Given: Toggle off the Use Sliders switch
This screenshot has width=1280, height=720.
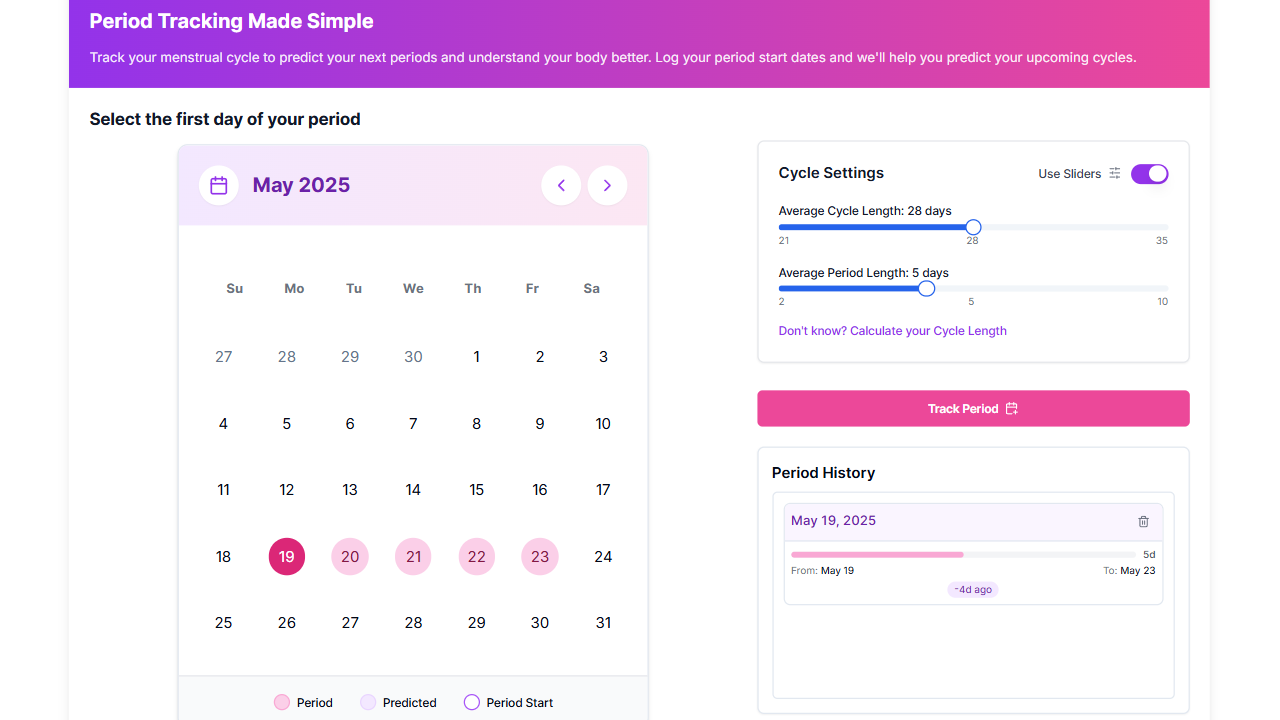Looking at the screenshot, I should [1149, 173].
